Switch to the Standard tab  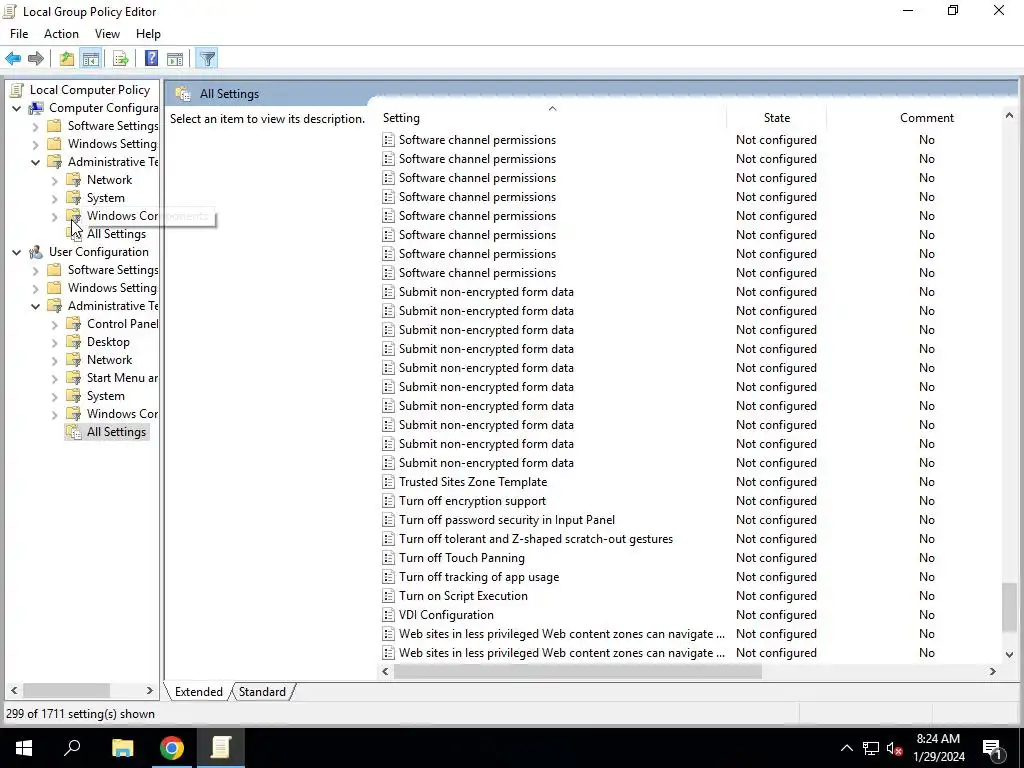pyautogui.click(x=262, y=692)
